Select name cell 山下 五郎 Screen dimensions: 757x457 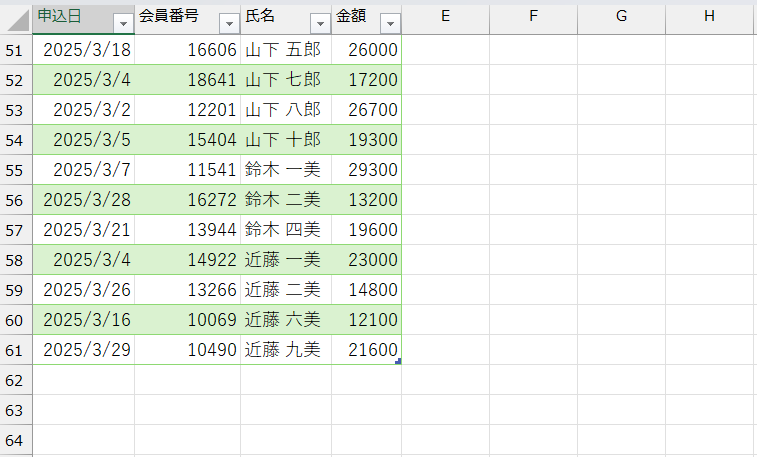point(286,50)
